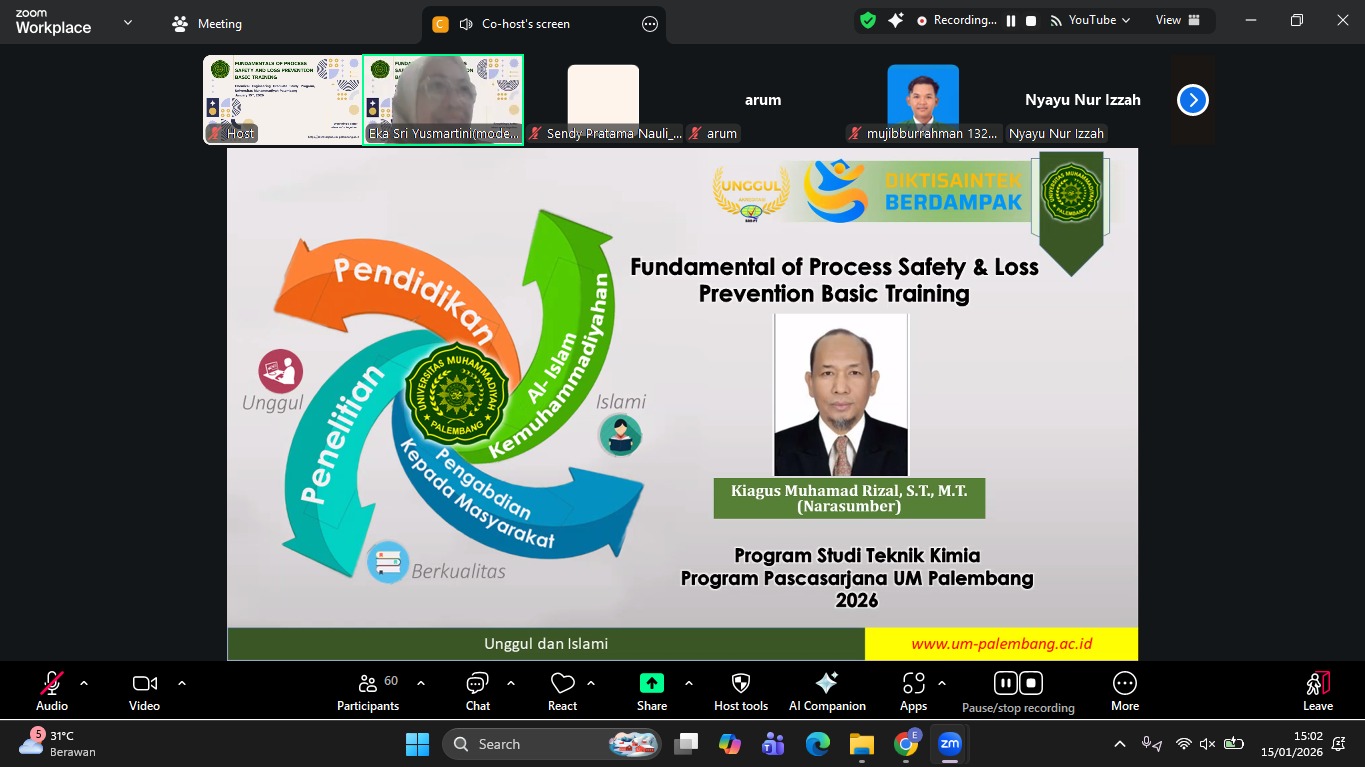The height and width of the screenshot is (767, 1365).
Task: Open the More options menu
Action: coord(1125,691)
